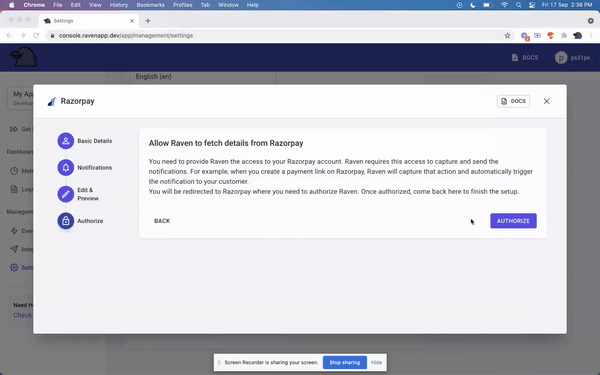
Task: Open the Apple menu
Action: (11, 5)
